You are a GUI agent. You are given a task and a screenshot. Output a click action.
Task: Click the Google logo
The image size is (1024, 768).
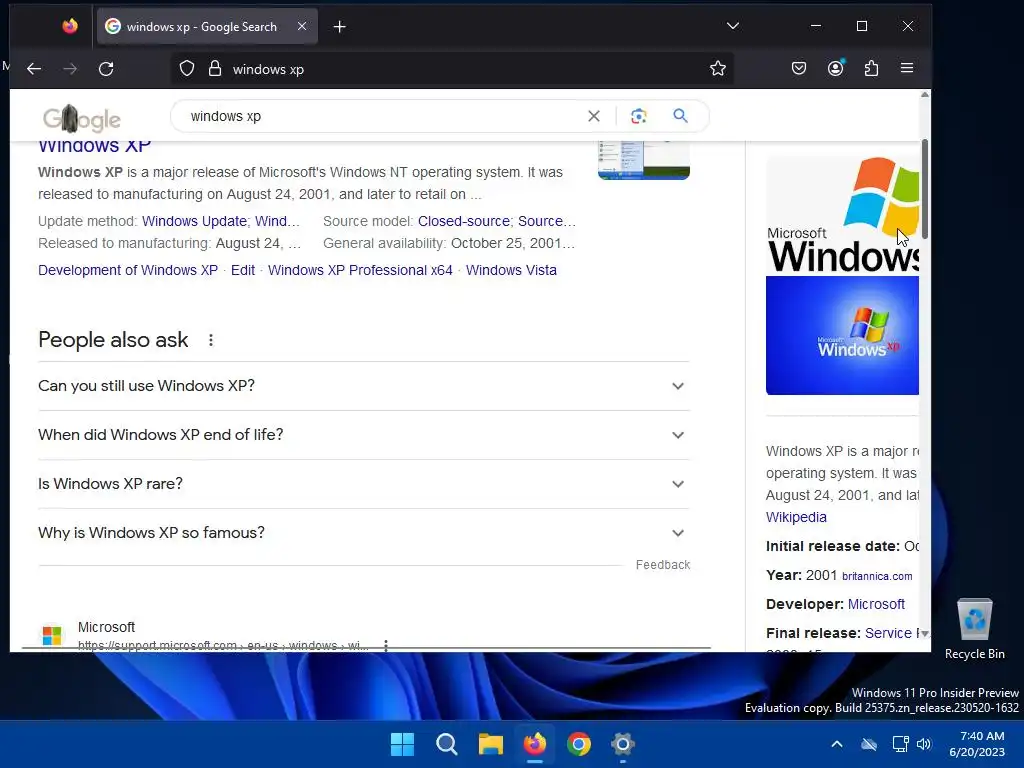pyautogui.click(x=82, y=118)
